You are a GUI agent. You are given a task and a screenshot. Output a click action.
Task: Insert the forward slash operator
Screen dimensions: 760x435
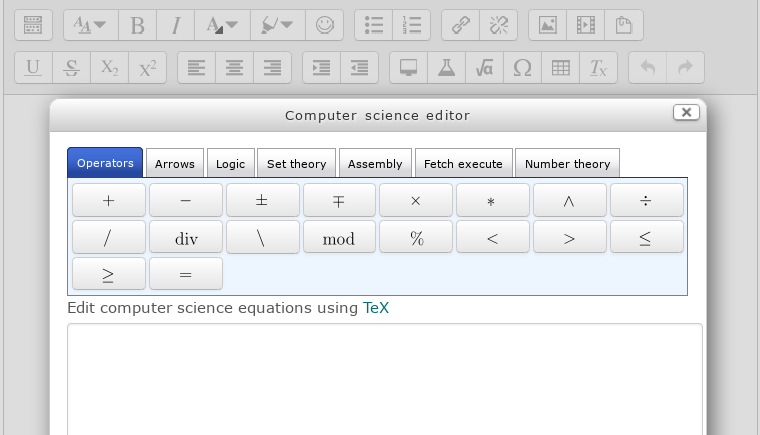pyautogui.click(x=109, y=237)
